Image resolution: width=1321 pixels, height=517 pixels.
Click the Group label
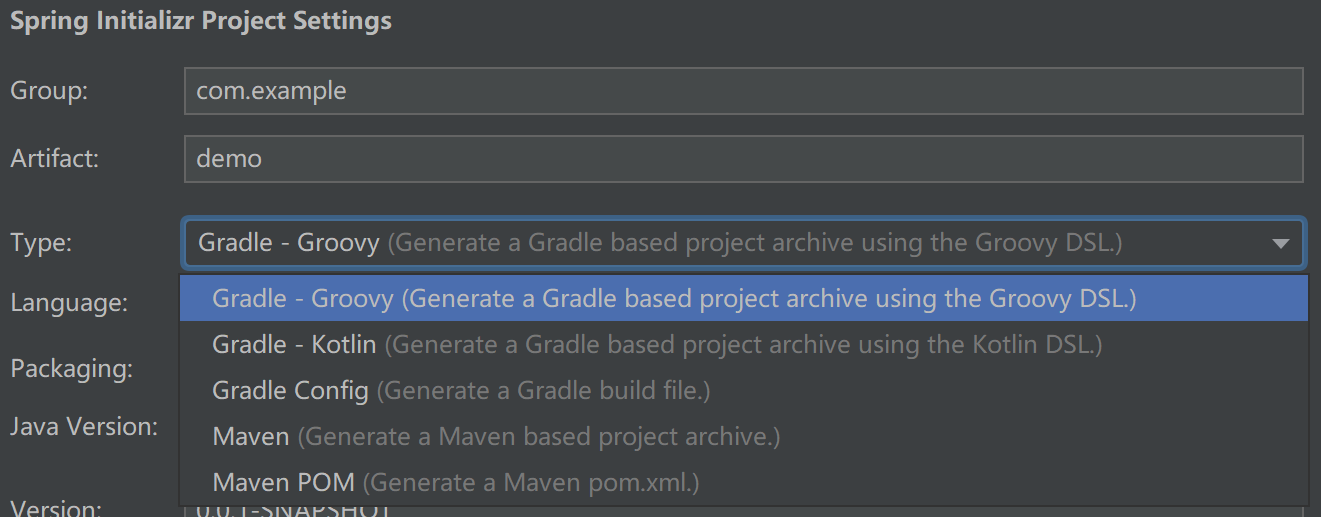[x=49, y=91]
